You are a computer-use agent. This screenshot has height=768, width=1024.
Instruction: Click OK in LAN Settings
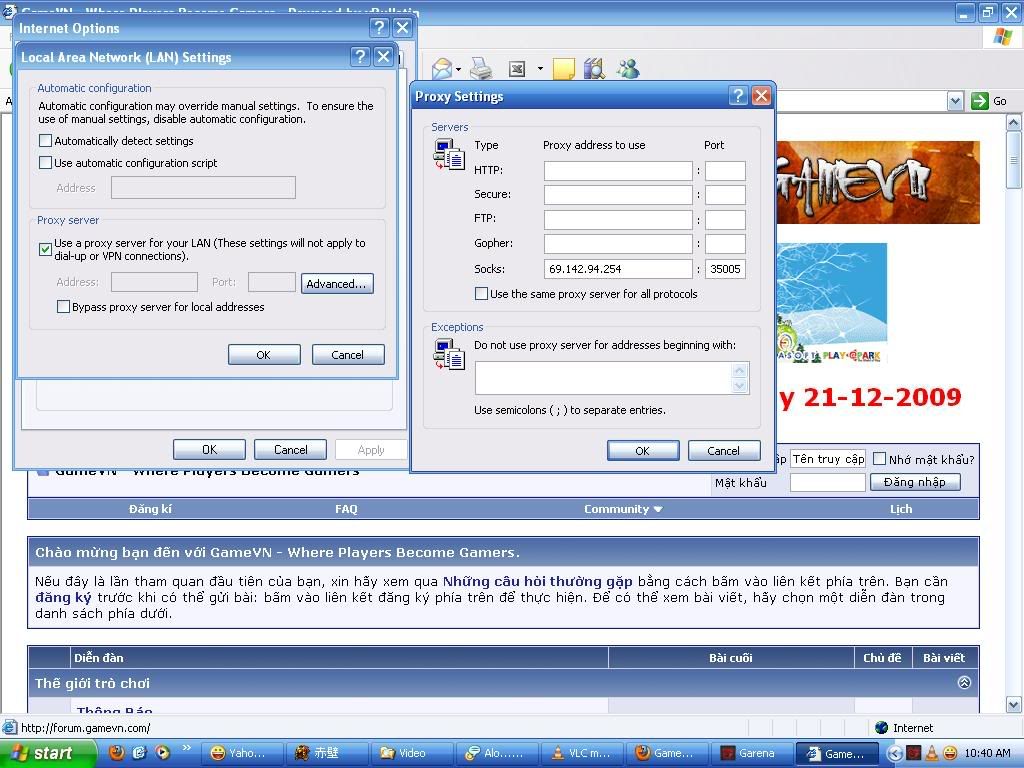pyautogui.click(x=264, y=355)
